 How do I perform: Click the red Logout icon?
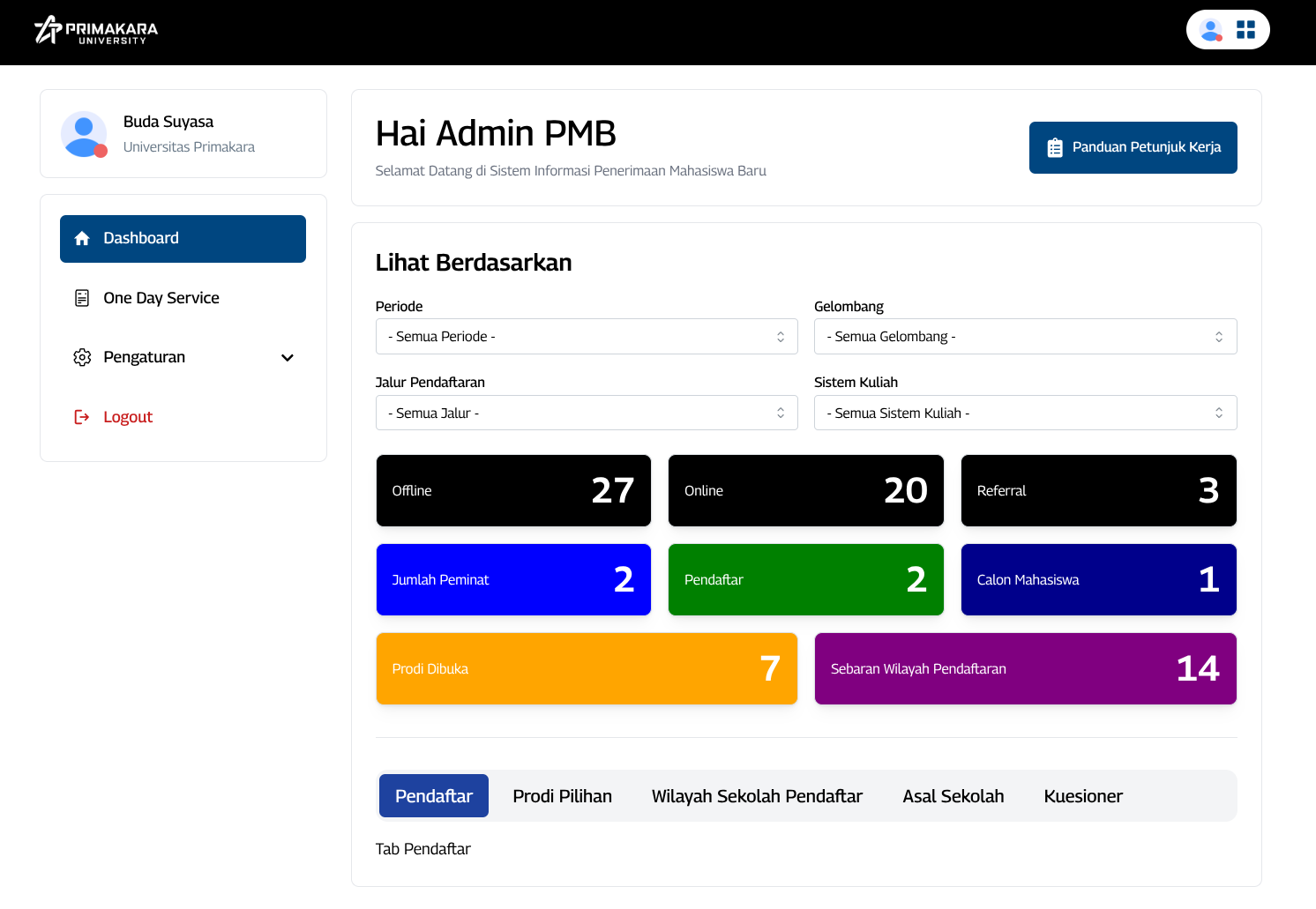click(82, 417)
